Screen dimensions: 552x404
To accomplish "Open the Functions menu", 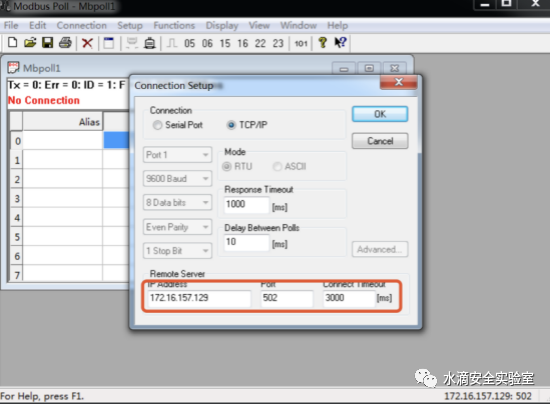I will click(174, 26).
